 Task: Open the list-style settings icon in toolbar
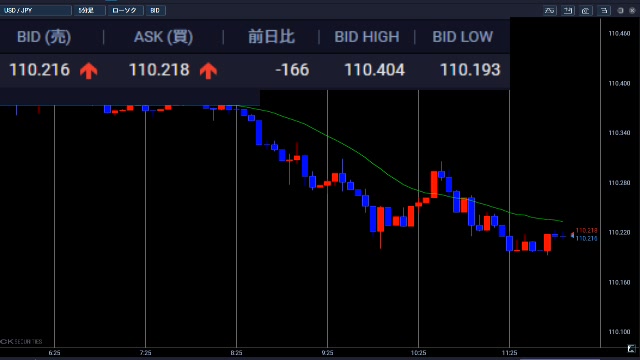[604, 11]
